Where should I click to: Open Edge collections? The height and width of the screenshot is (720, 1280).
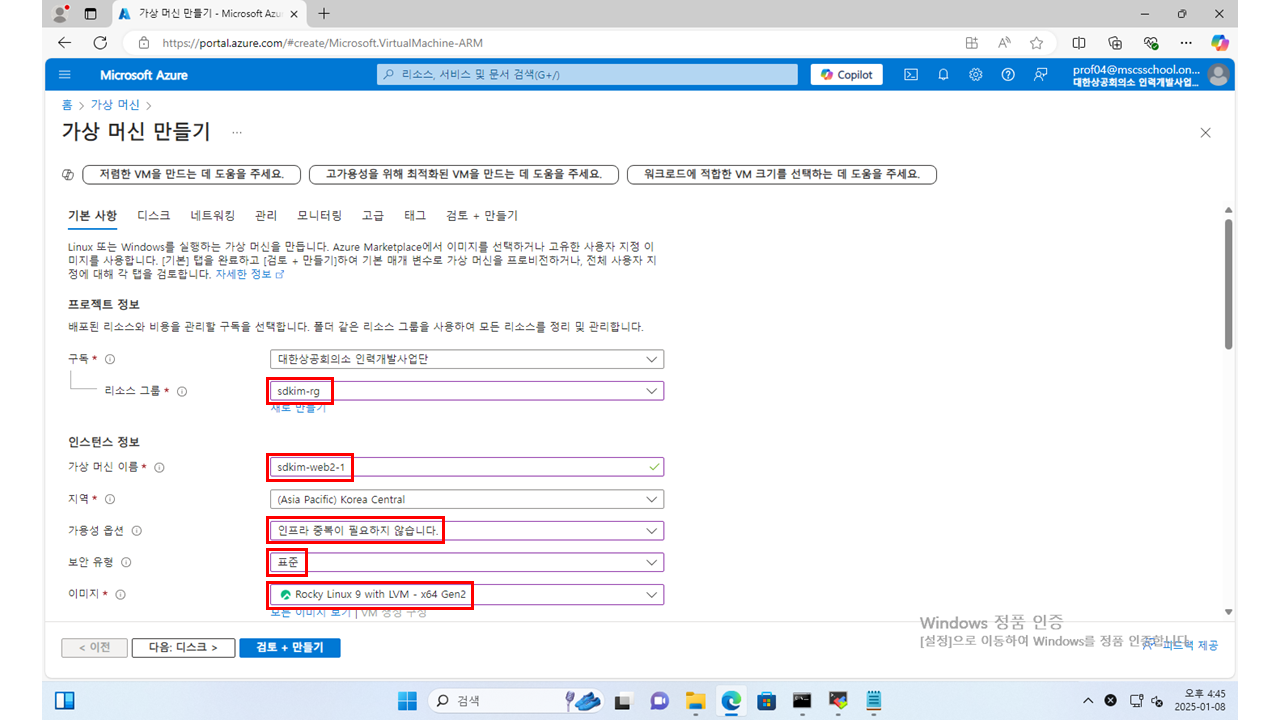[x=1115, y=43]
